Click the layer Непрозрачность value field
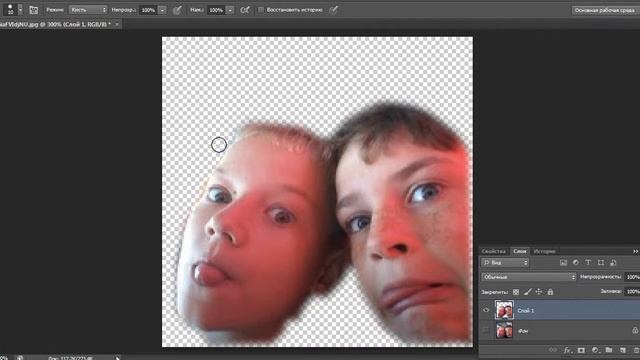 (x=632, y=277)
